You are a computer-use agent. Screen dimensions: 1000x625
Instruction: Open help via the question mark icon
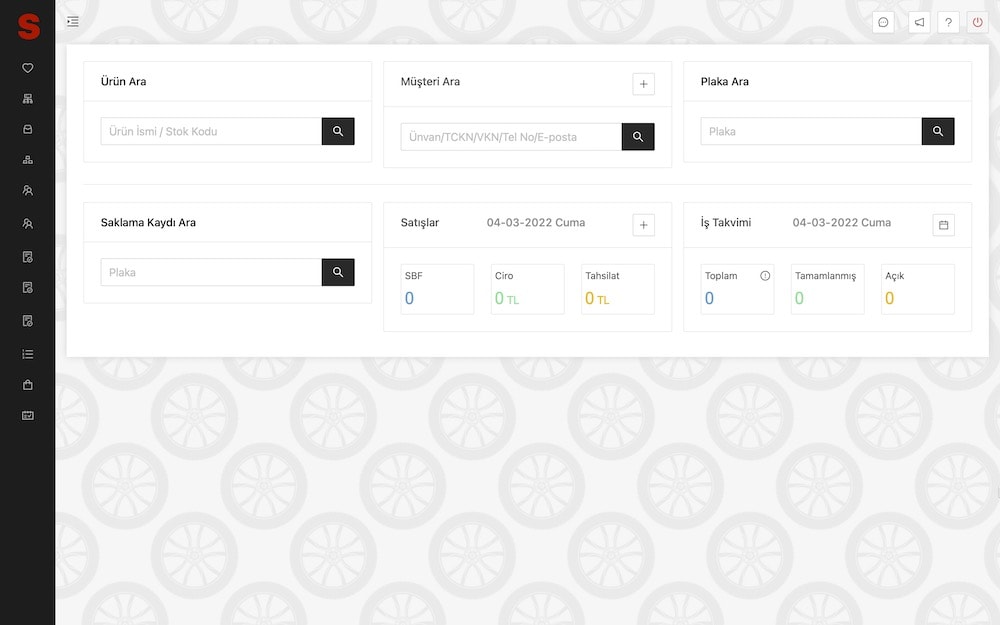(x=948, y=22)
